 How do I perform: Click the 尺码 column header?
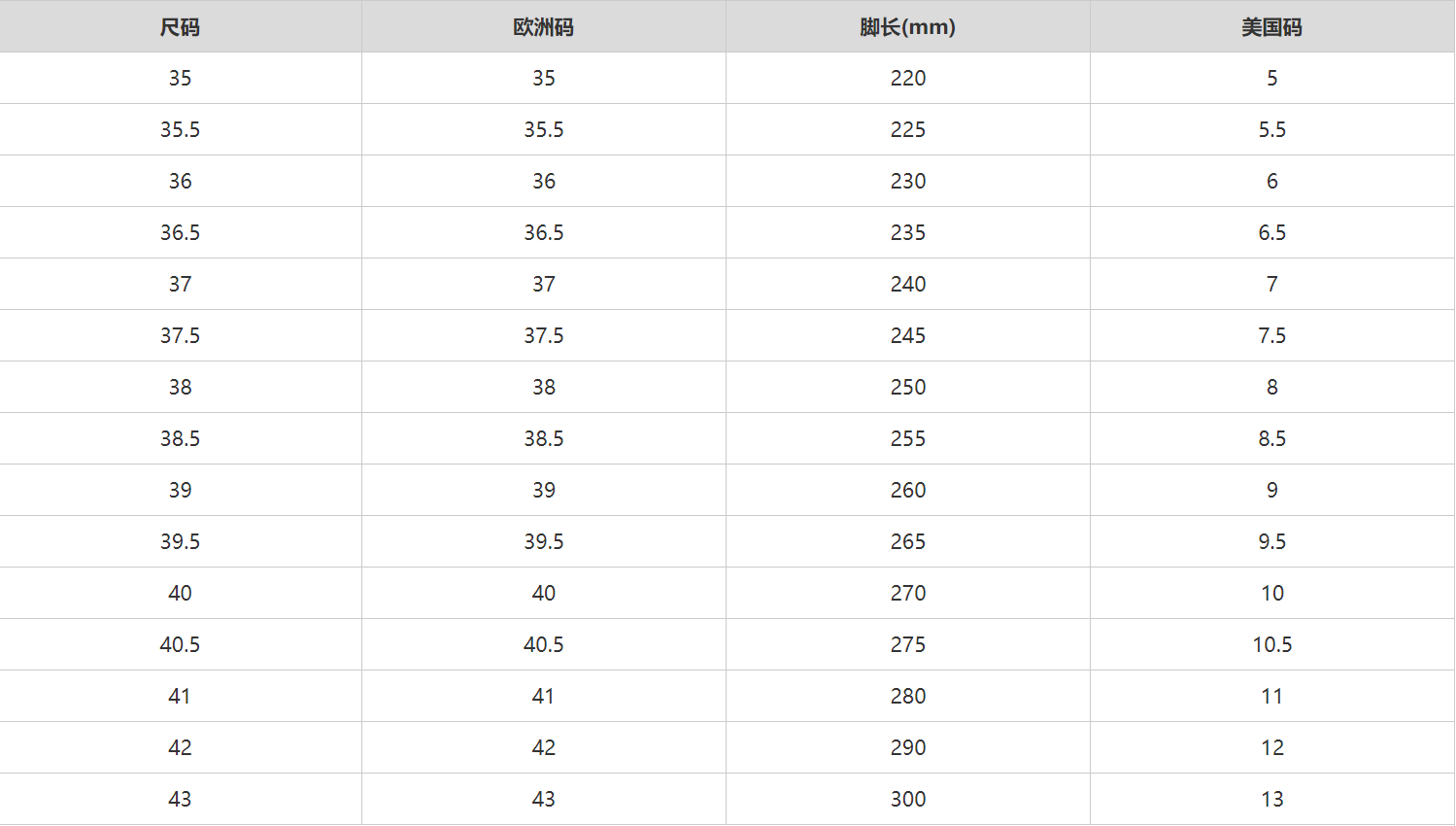tap(180, 27)
